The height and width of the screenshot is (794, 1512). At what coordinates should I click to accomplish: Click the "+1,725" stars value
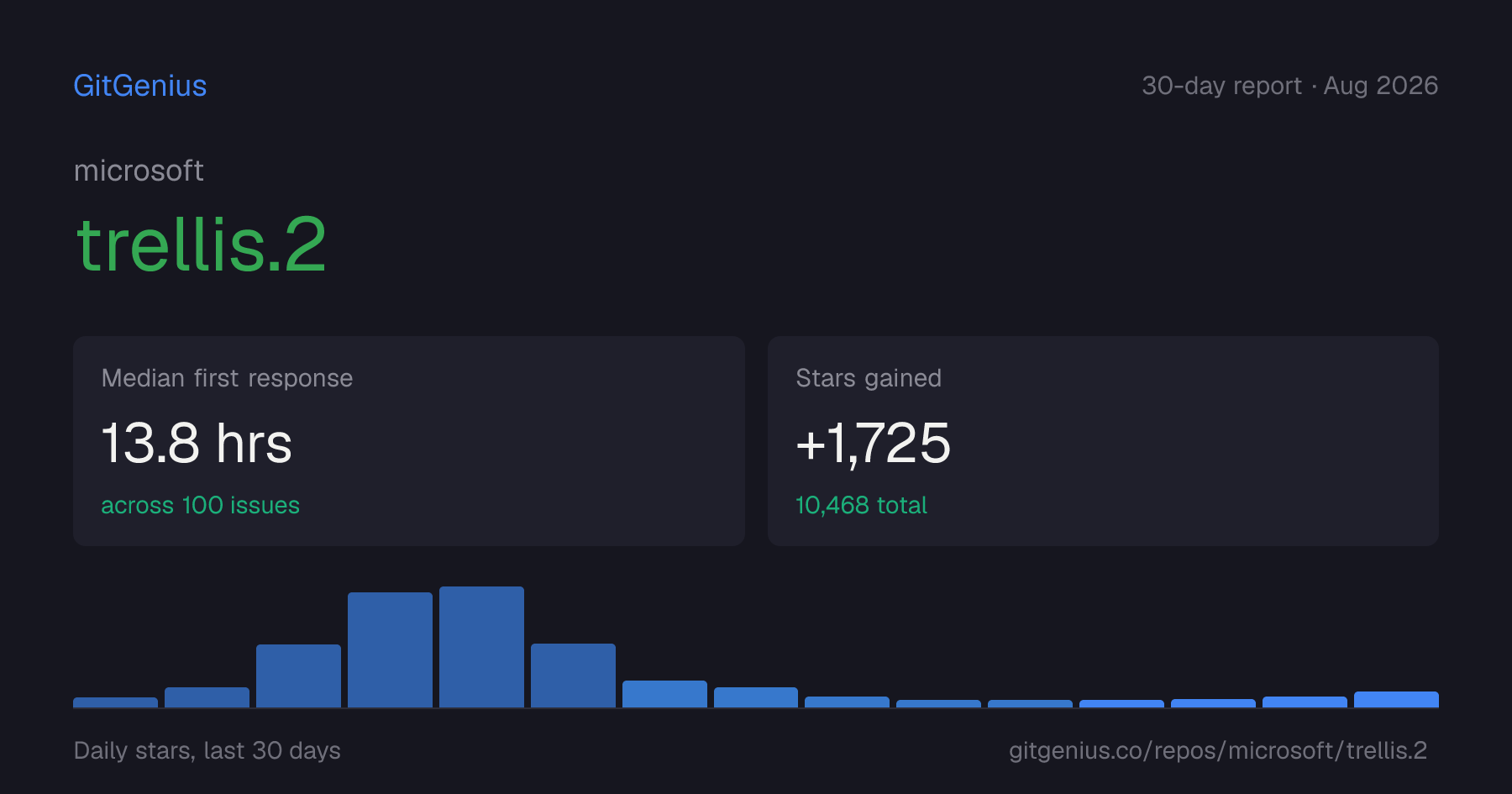coord(874,443)
